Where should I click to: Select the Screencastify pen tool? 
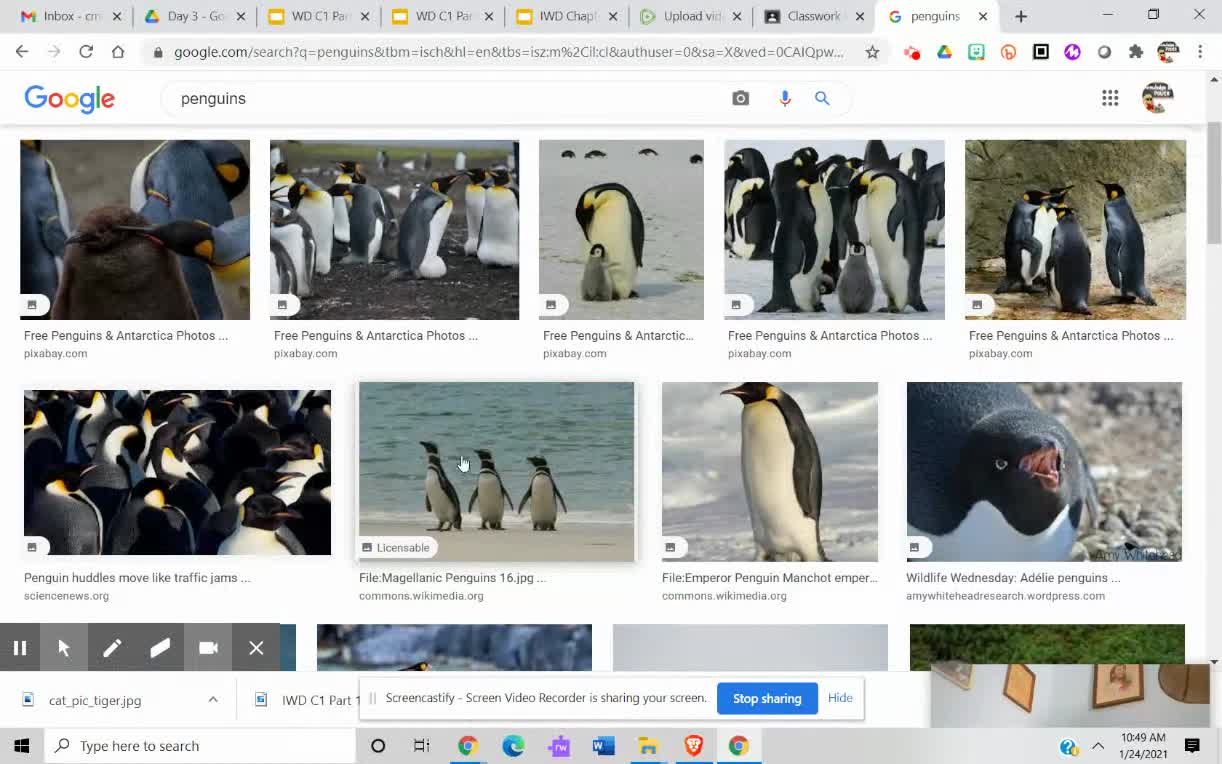[x=112, y=648]
